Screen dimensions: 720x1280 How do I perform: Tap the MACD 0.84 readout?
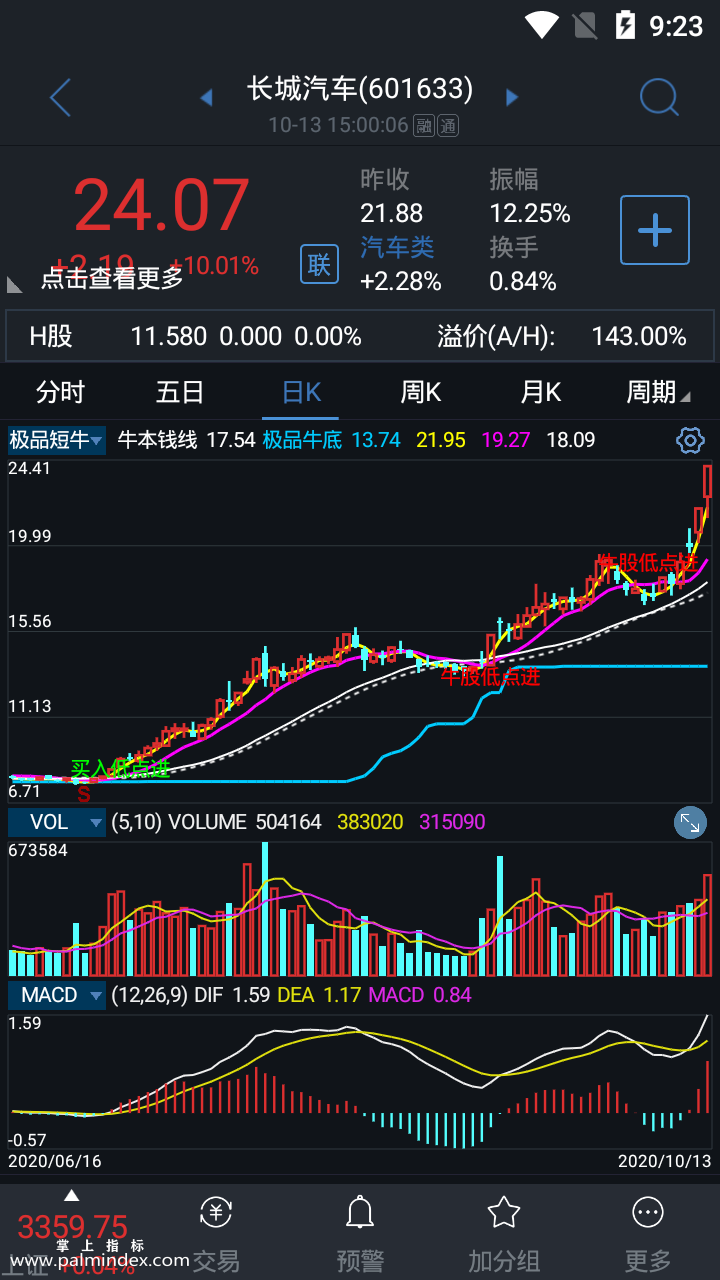coord(420,995)
